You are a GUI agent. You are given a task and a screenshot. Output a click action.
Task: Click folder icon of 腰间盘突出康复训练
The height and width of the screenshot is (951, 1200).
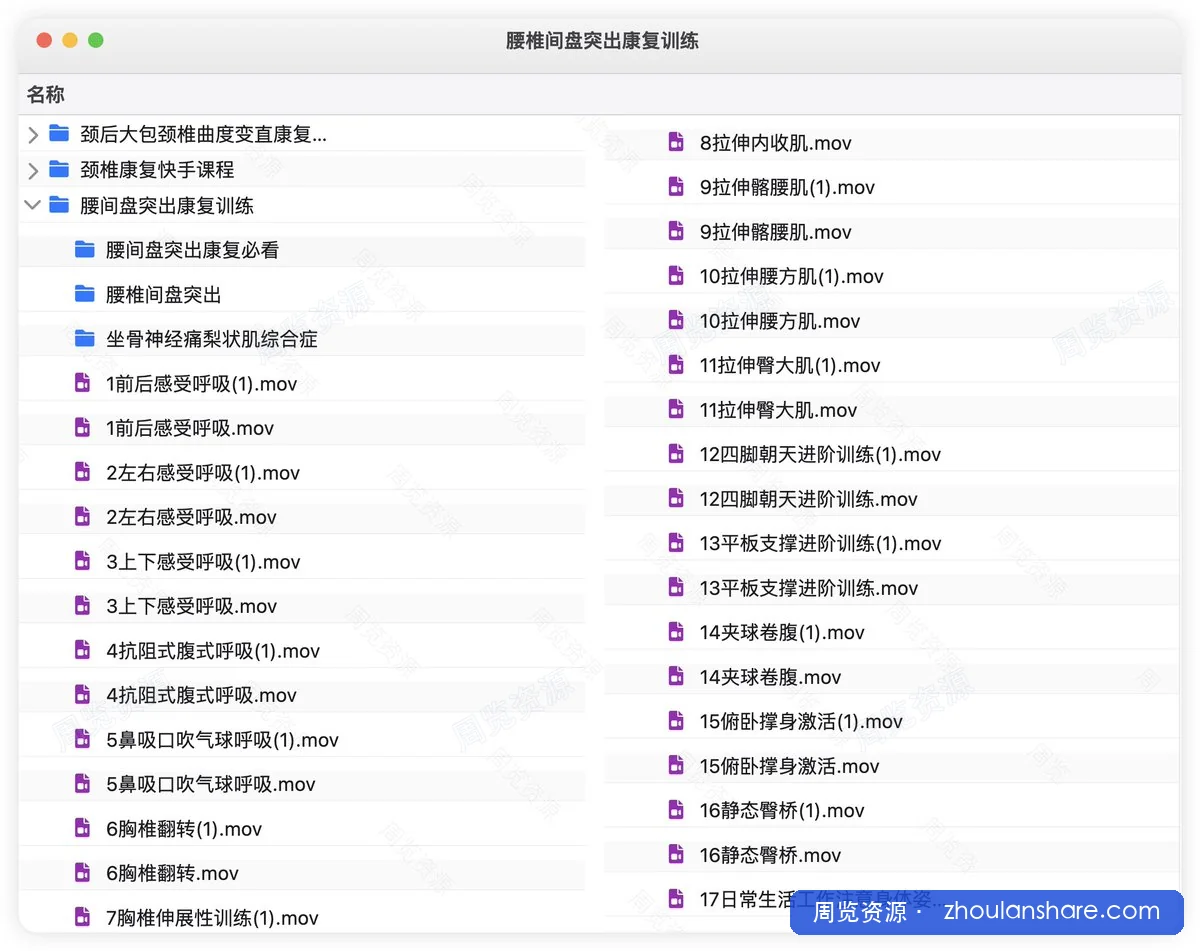point(59,205)
